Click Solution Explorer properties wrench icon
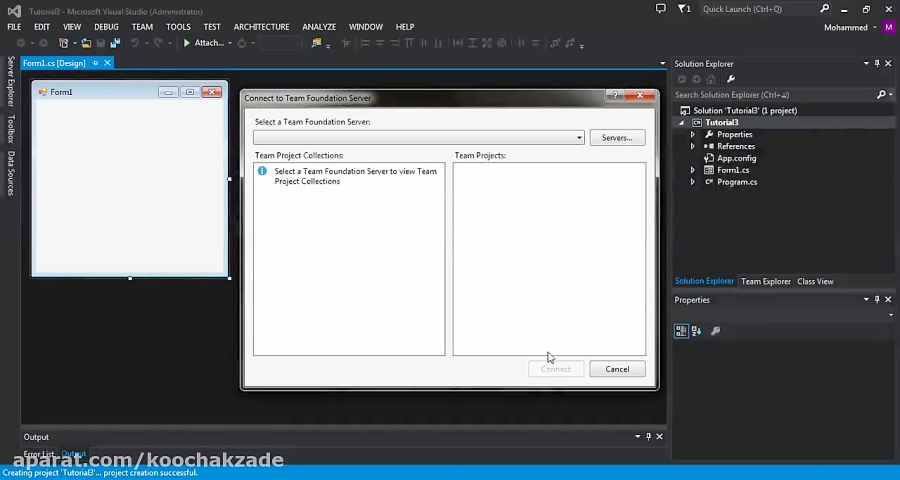Screen dimensions: 900x480 (731, 79)
